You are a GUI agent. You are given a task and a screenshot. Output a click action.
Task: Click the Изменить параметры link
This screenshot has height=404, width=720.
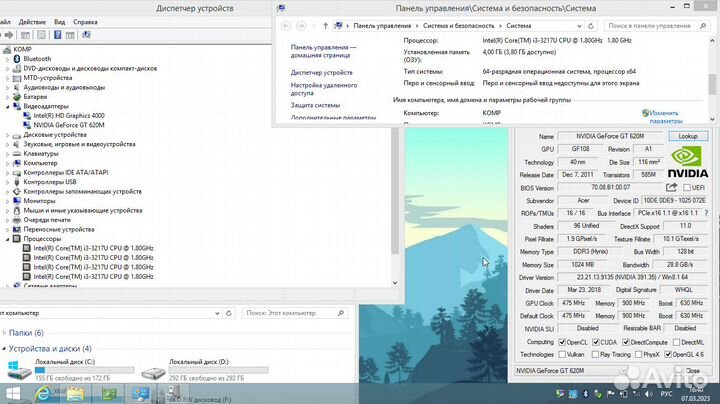[665, 117]
